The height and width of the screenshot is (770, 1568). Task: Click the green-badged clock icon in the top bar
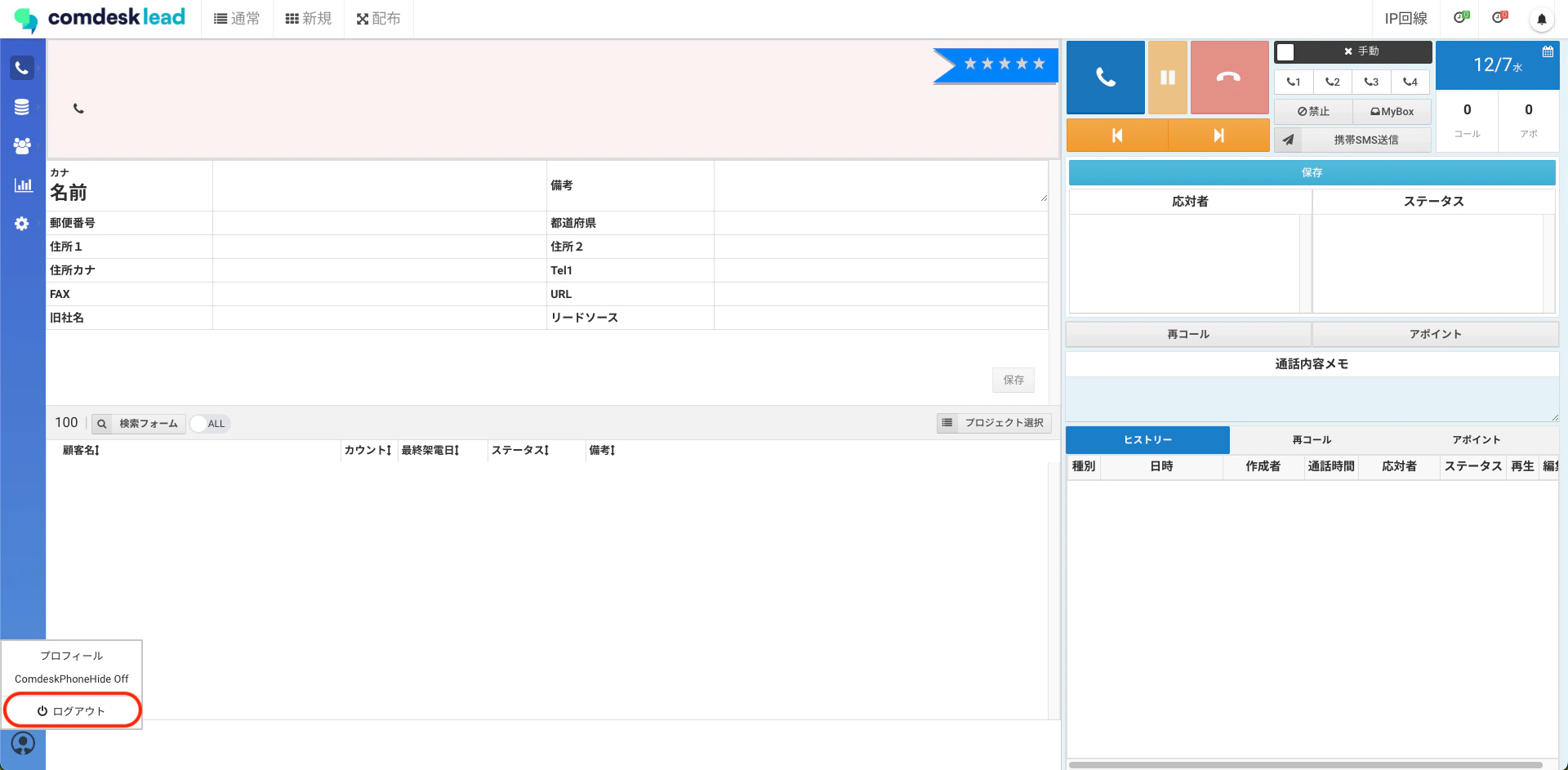[1462, 17]
